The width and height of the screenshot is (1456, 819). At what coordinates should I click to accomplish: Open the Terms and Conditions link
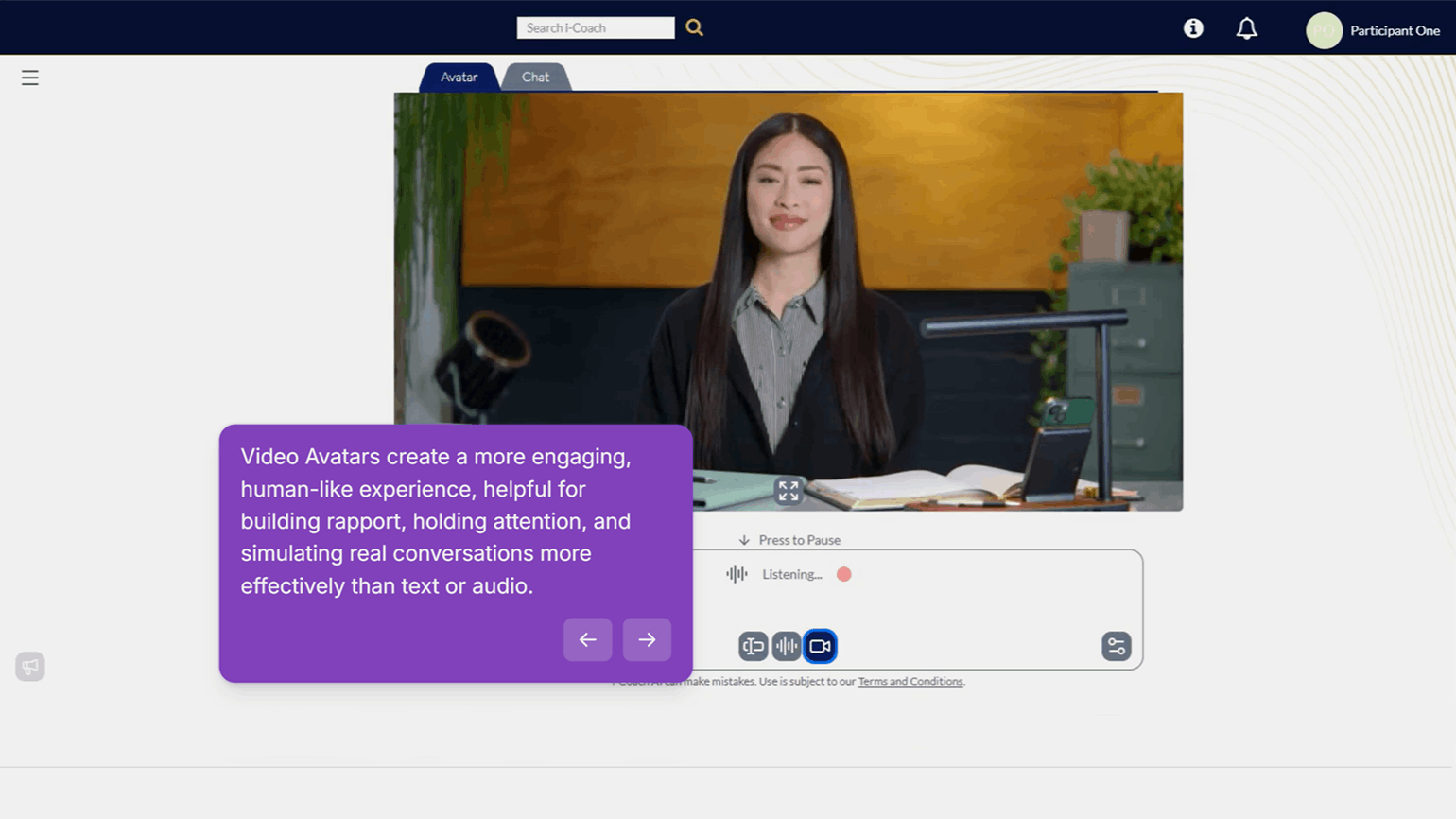[910, 682]
